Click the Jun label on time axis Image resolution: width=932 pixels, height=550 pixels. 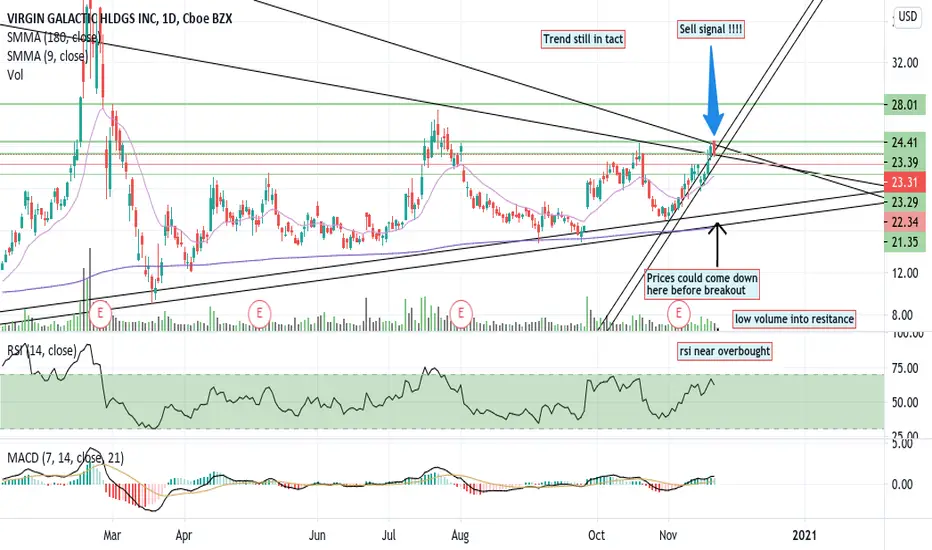pyautogui.click(x=317, y=535)
